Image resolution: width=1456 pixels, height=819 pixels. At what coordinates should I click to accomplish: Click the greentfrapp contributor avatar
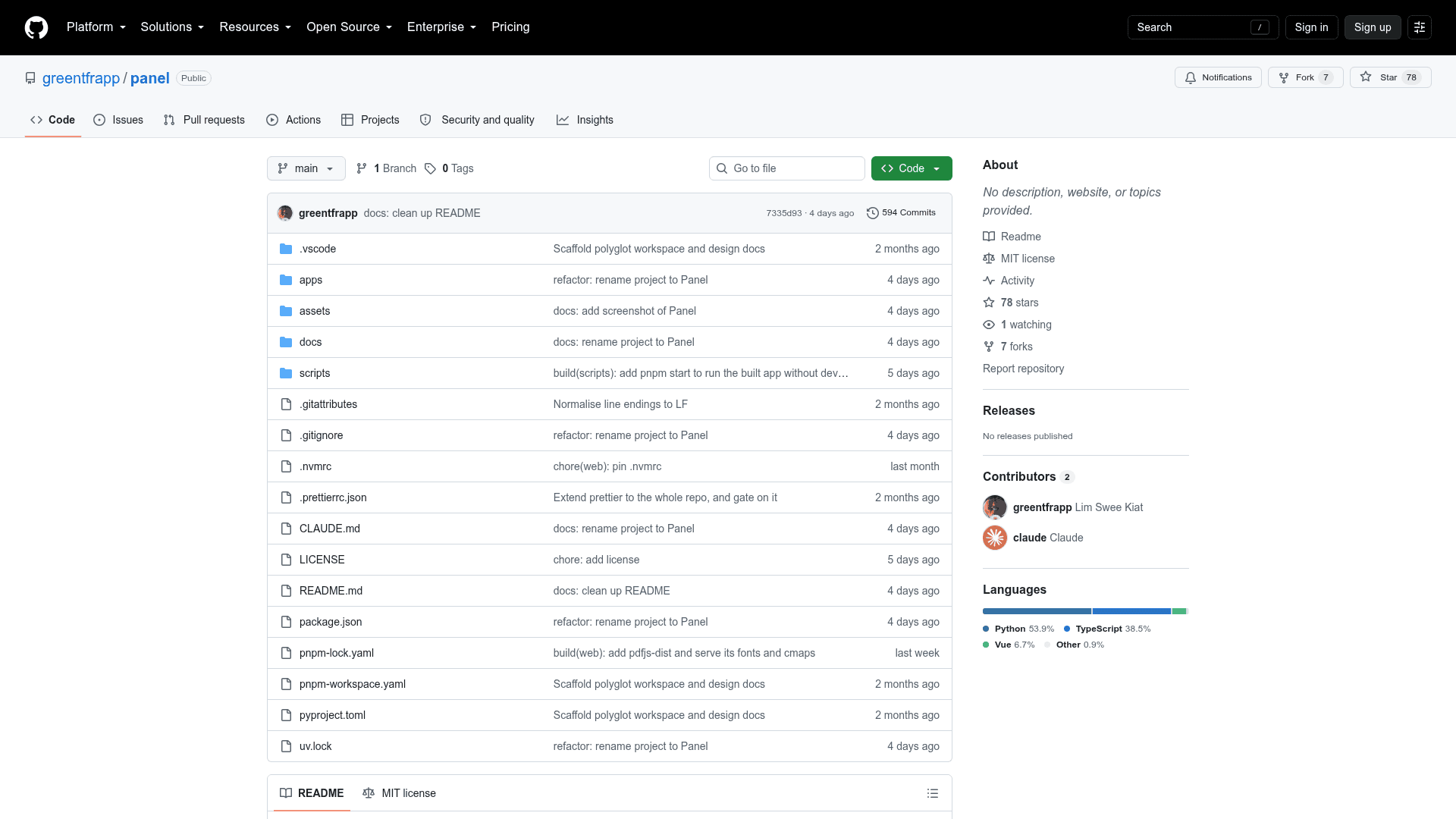point(995,507)
